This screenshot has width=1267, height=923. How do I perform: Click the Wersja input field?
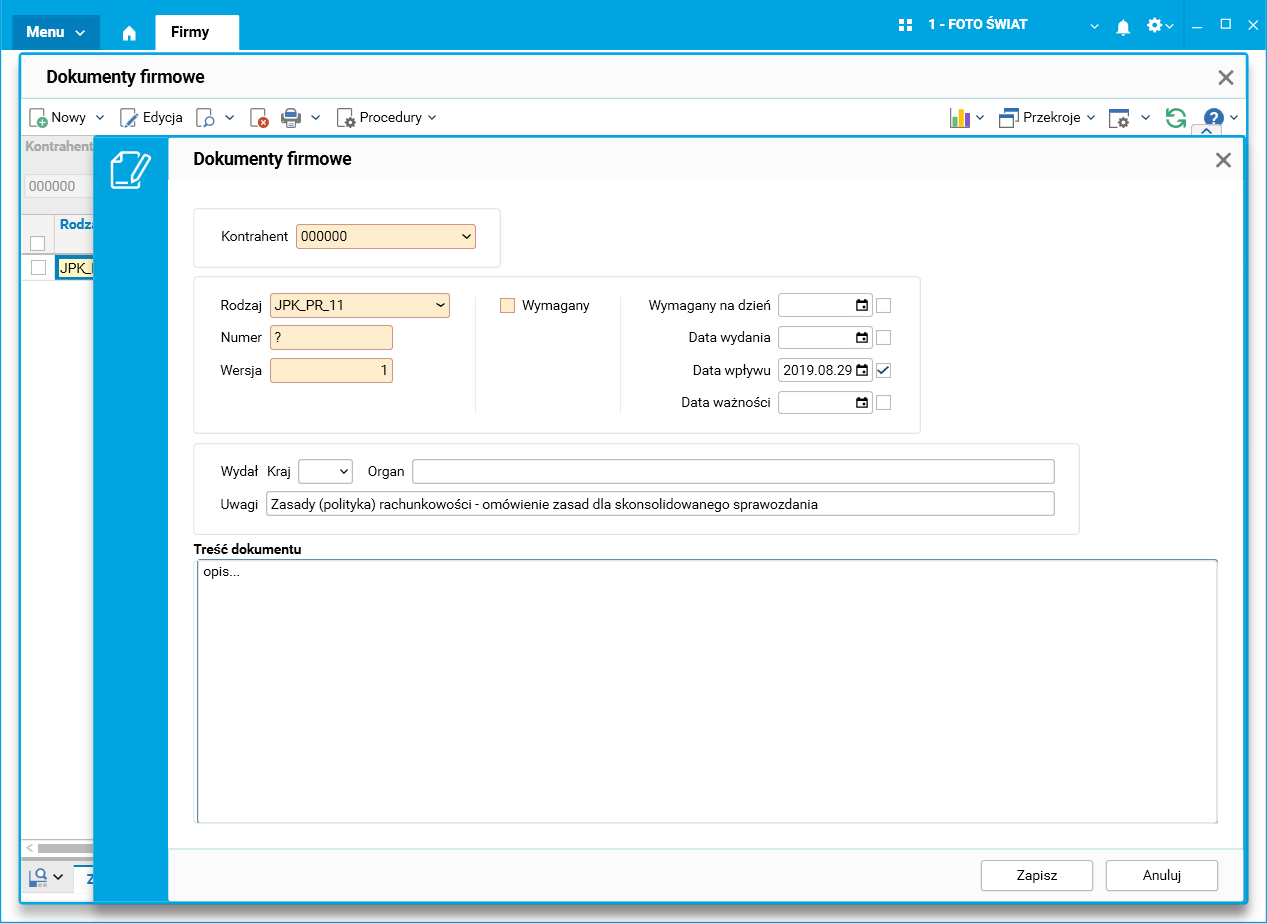331,371
